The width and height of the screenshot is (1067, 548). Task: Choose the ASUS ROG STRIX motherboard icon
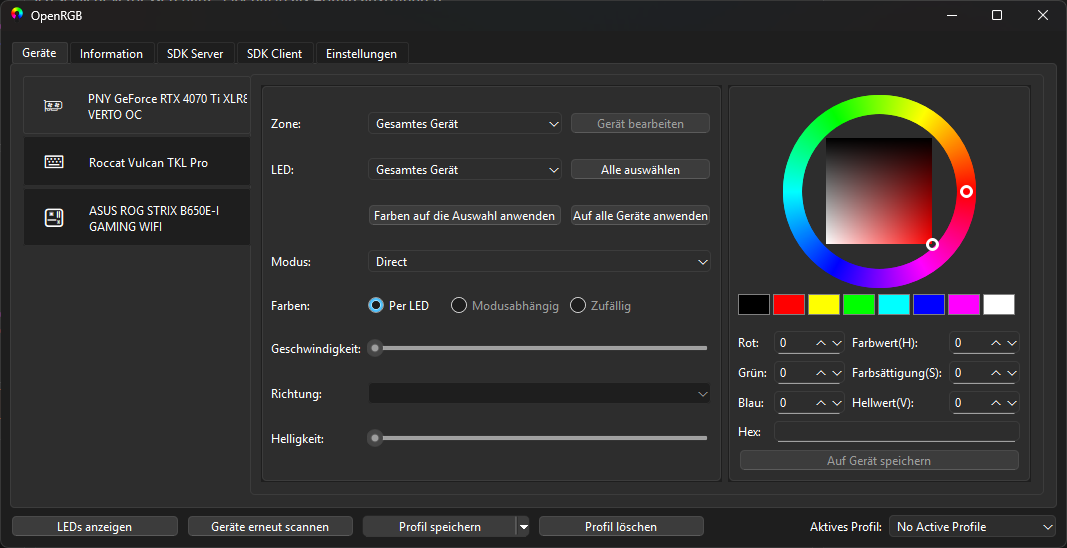click(54, 218)
